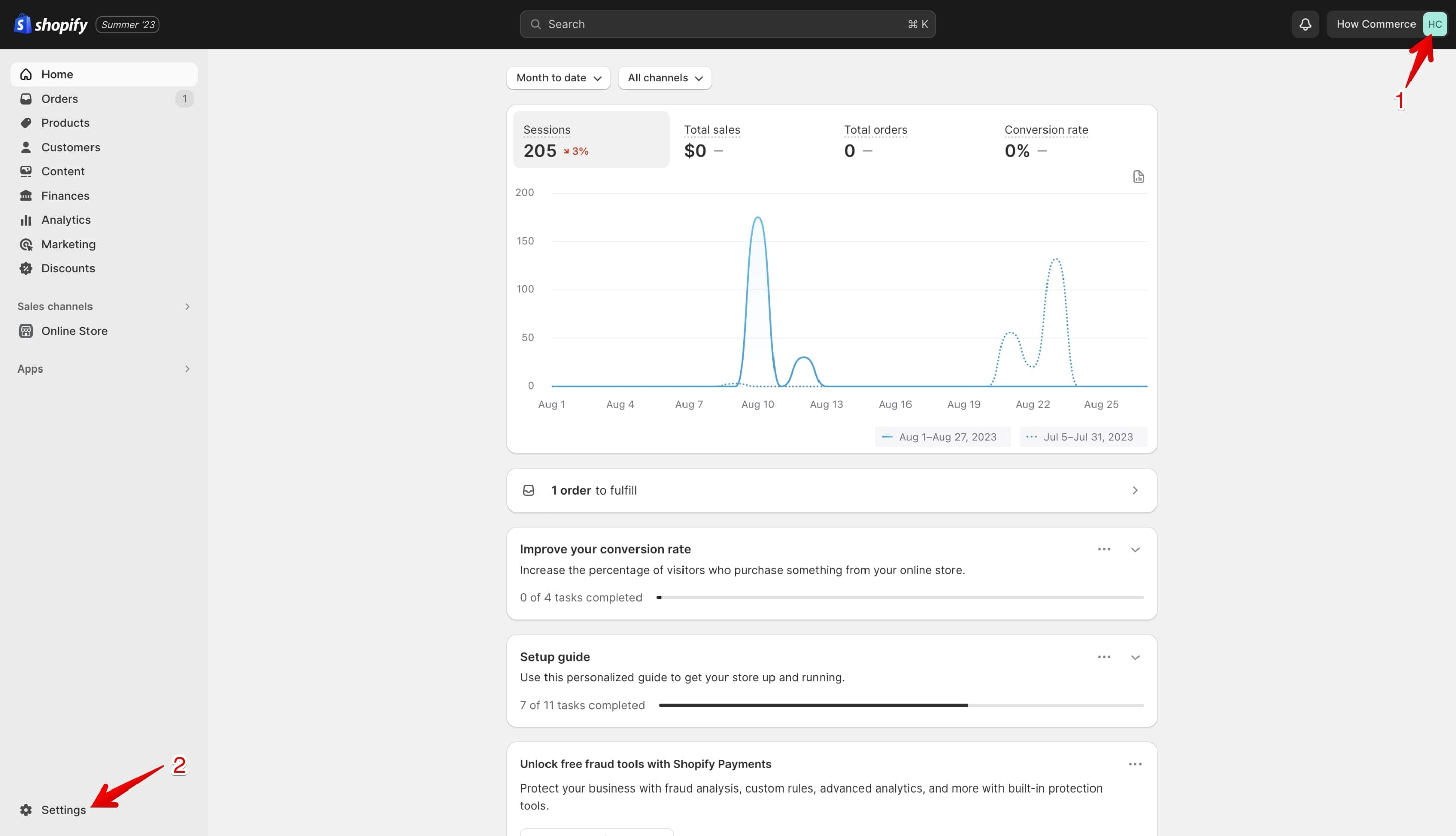Click the Products tag icon
Screen dimensions: 1456x836
26,123
